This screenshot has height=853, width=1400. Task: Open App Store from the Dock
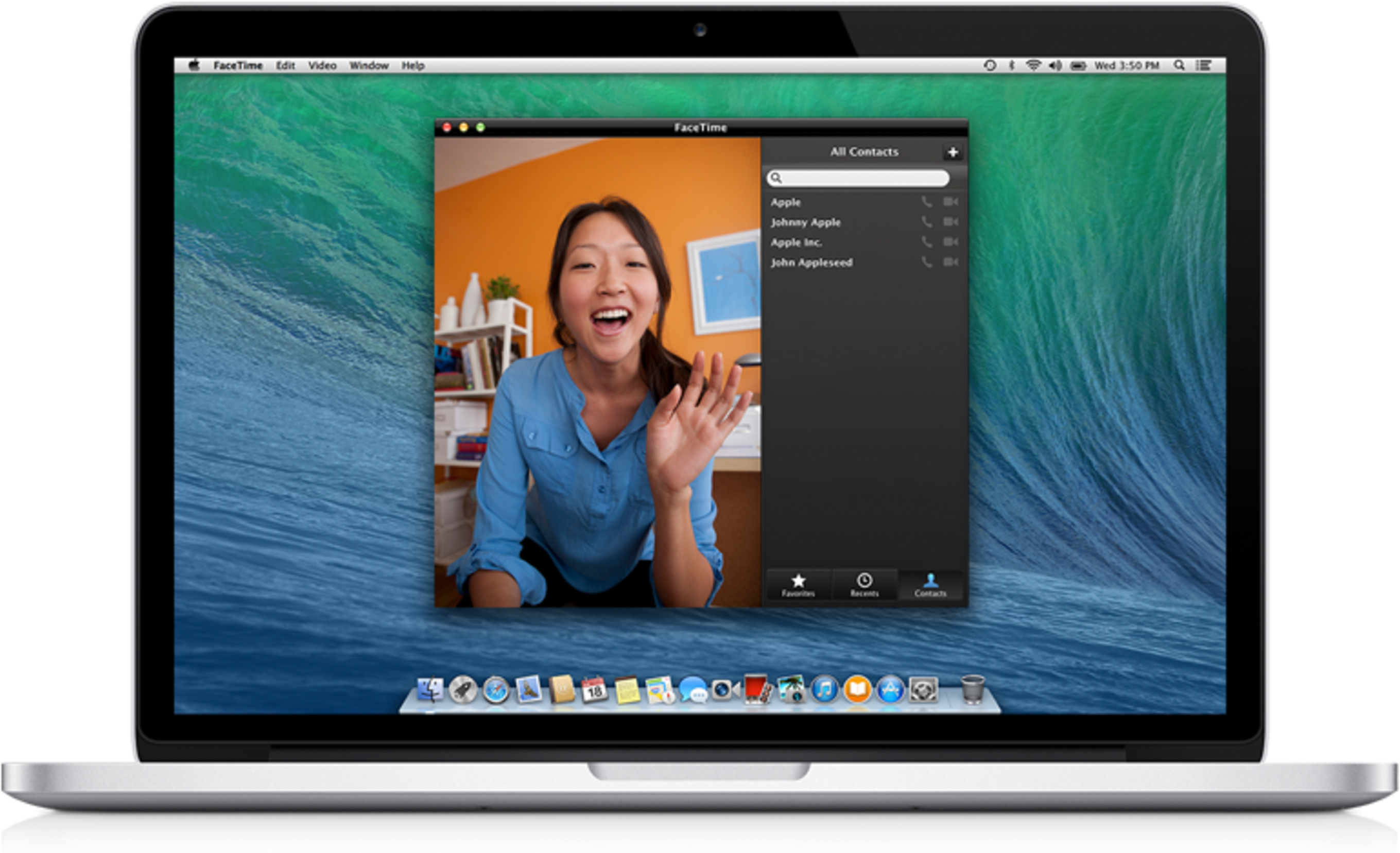890,690
